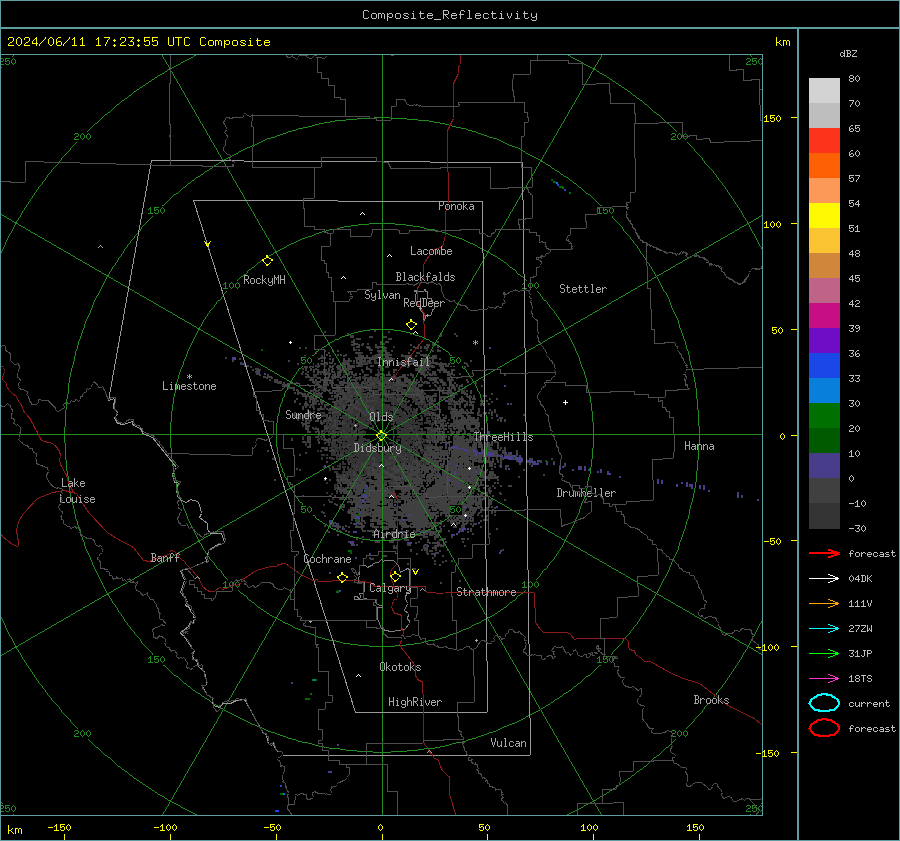Image resolution: width=900 pixels, height=841 pixels.
Task: Click the RedDeer city label
Action: [x=424, y=303]
